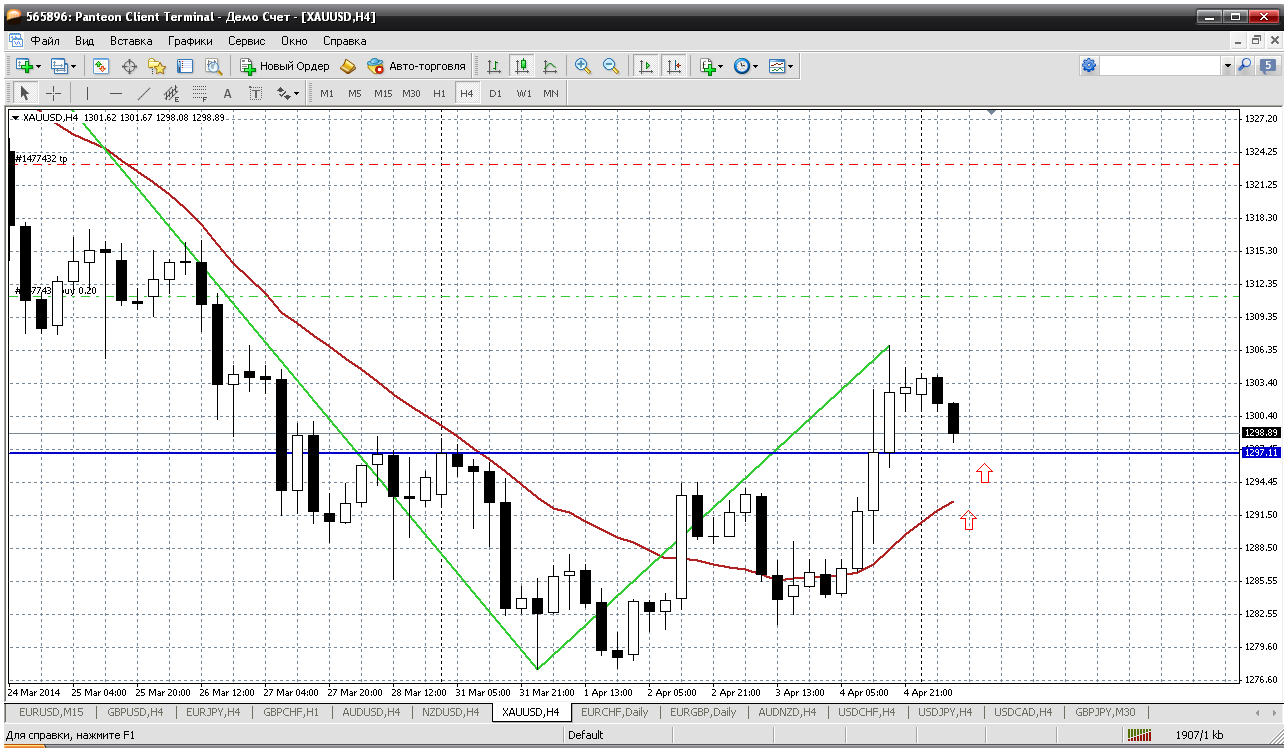The width and height of the screenshot is (1288, 748).
Task: Click the Новый Ордер button
Action: pyautogui.click(x=284, y=66)
